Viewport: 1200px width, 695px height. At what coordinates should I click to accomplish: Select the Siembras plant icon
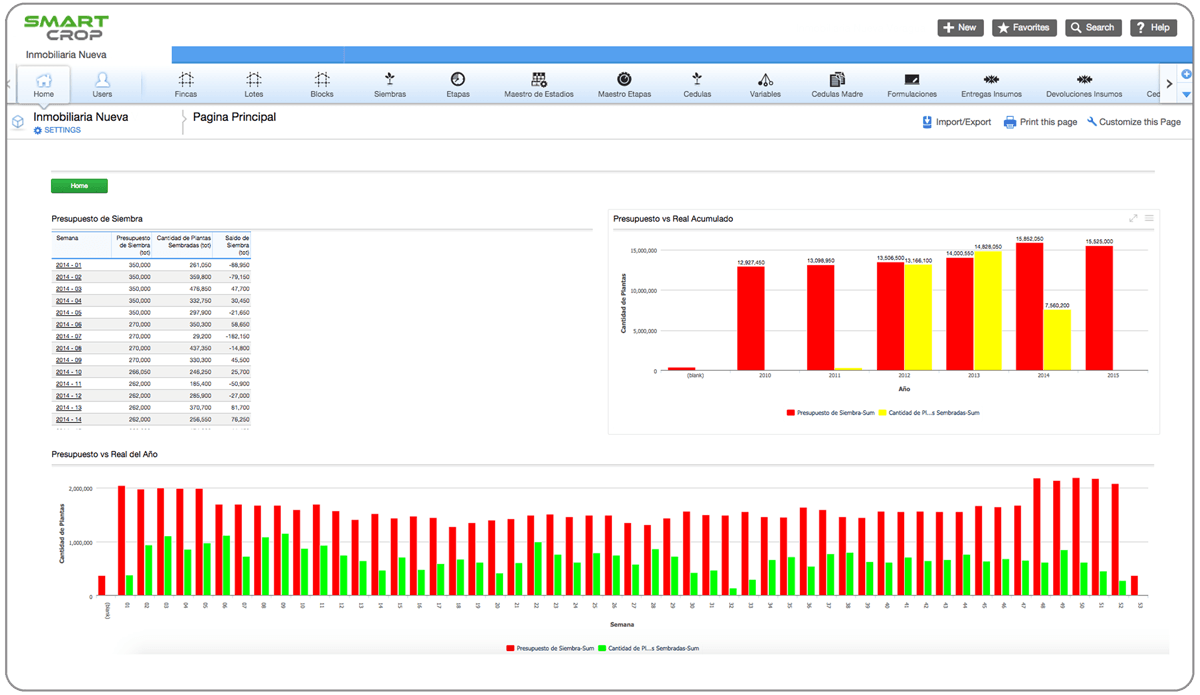(389, 80)
